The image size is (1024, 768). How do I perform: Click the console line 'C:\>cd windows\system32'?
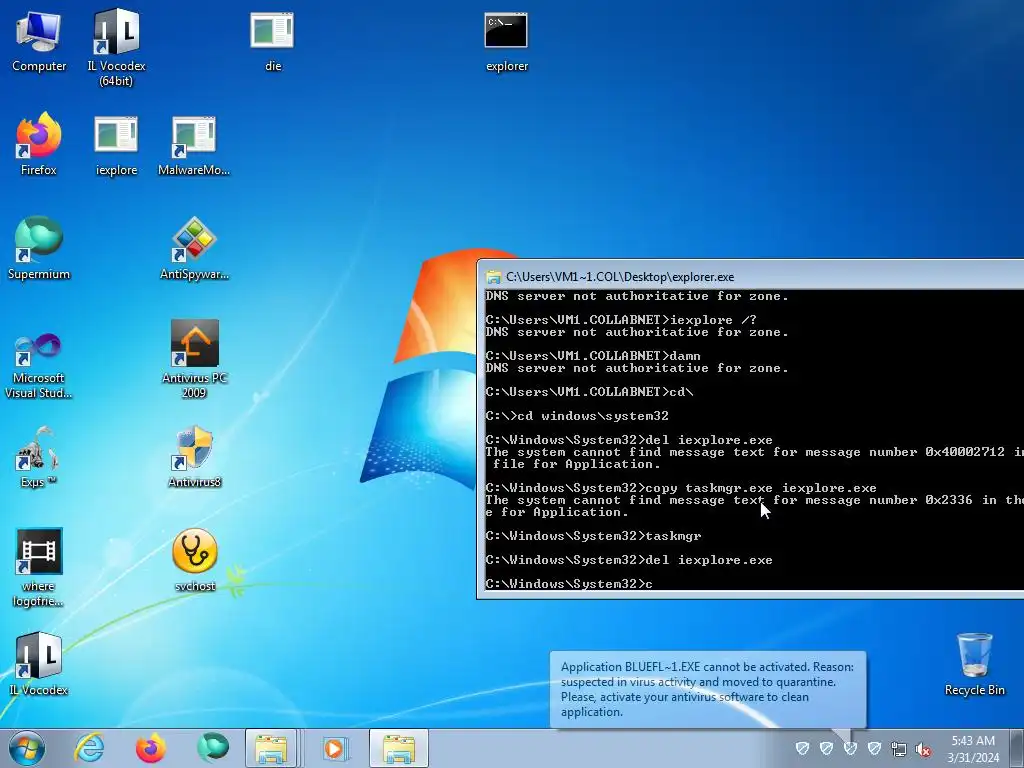tap(577, 416)
